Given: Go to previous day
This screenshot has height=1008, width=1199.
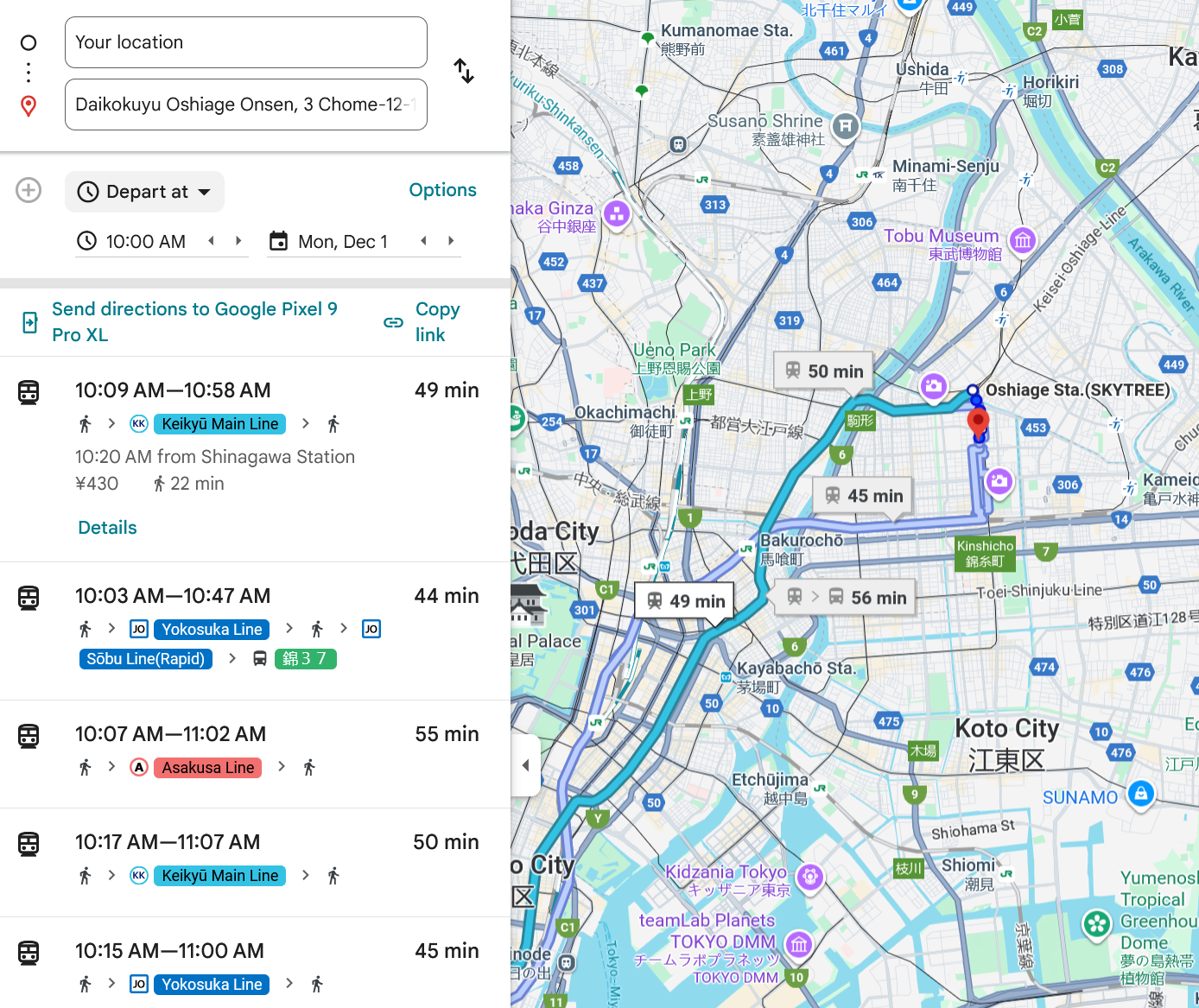Looking at the screenshot, I should click(x=423, y=241).
